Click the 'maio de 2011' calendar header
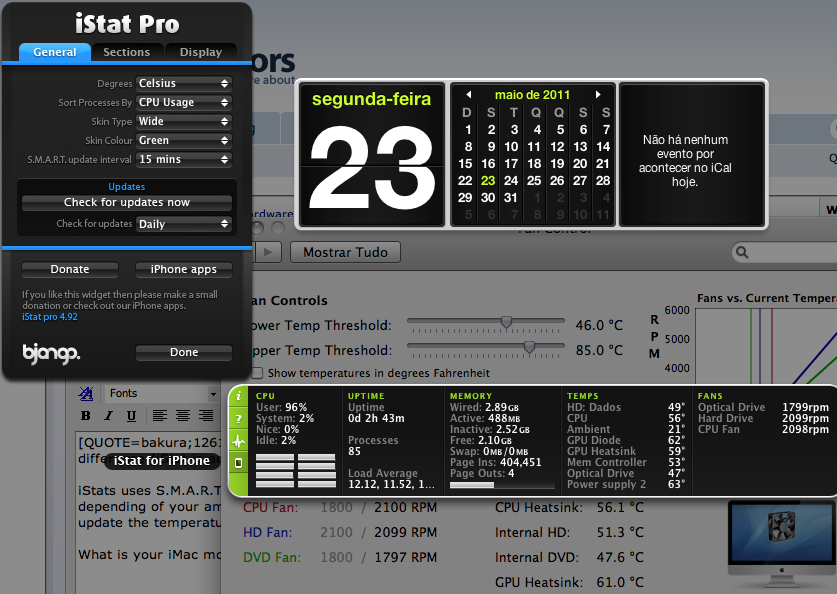Viewport: 837px width, 594px height. point(532,95)
